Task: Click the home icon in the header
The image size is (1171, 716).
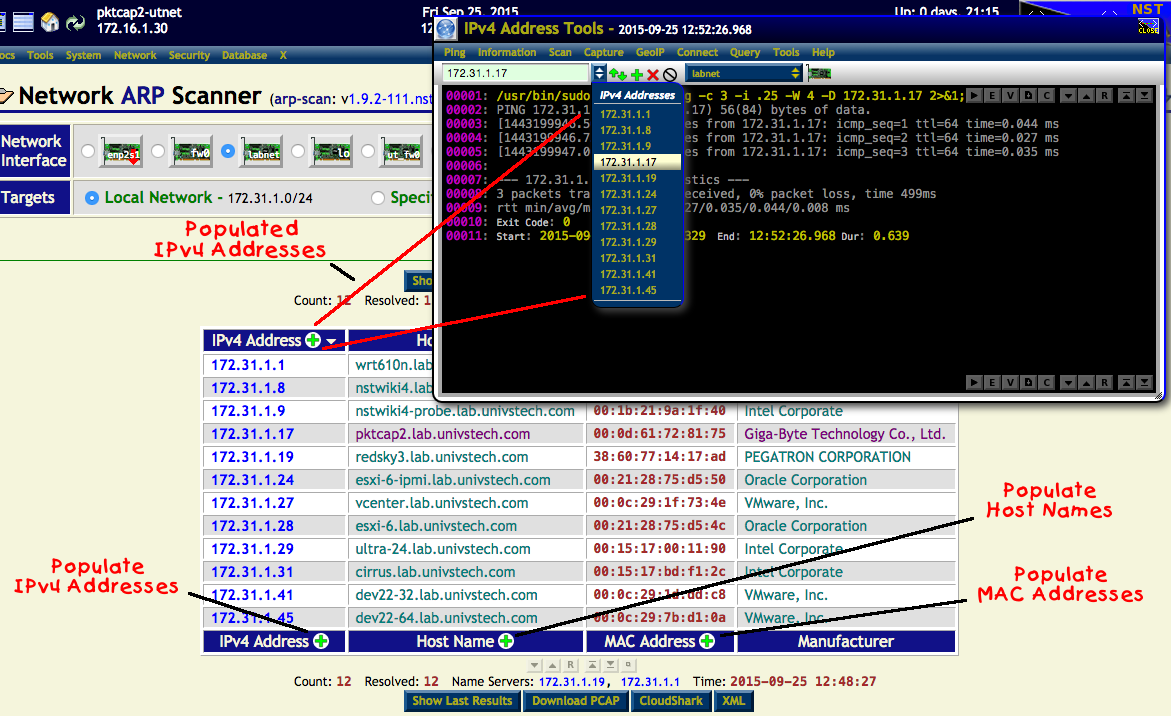Action: click(x=50, y=22)
